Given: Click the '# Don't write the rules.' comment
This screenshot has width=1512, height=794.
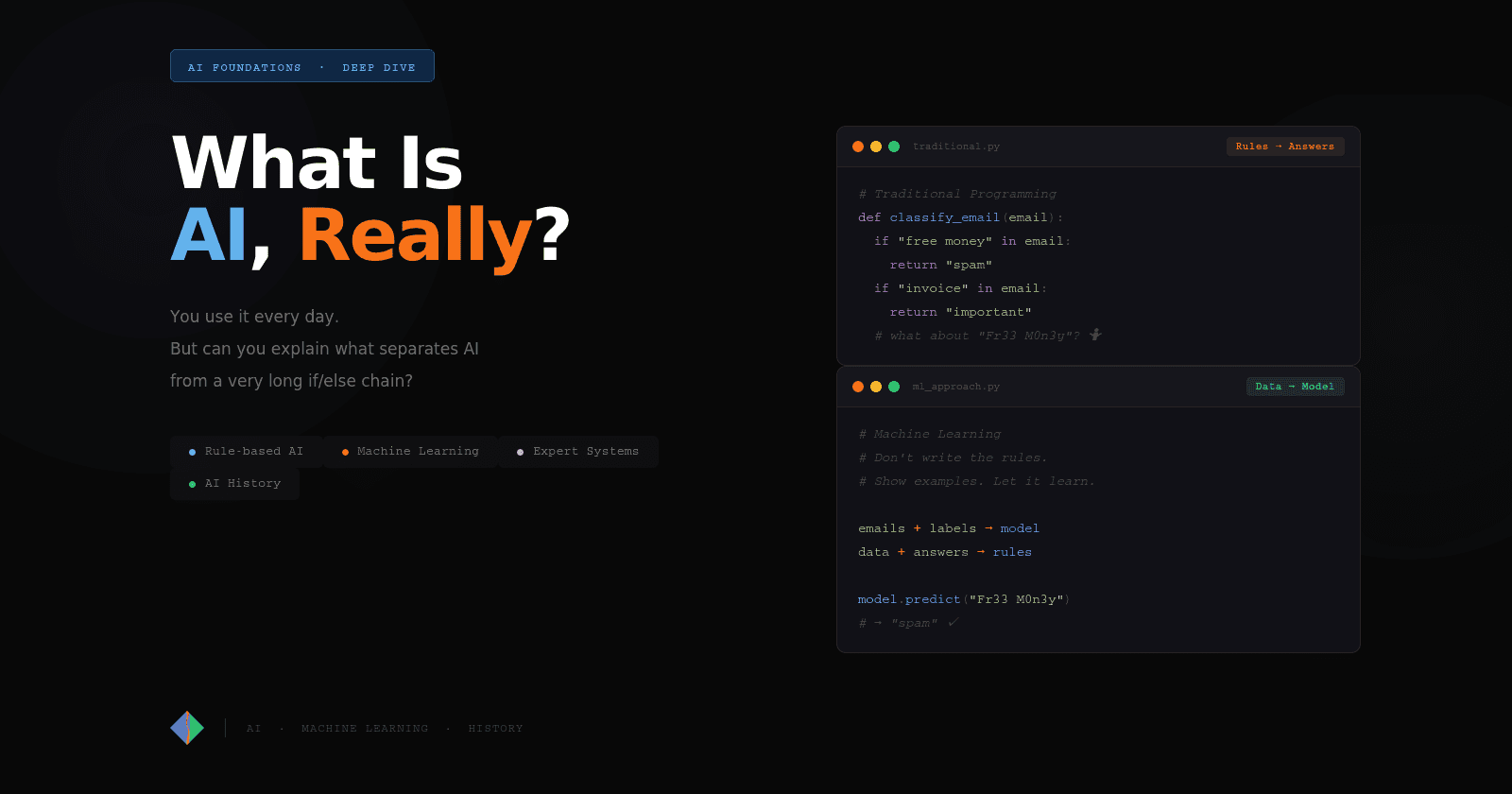Looking at the screenshot, I should [x=953, y=457].
